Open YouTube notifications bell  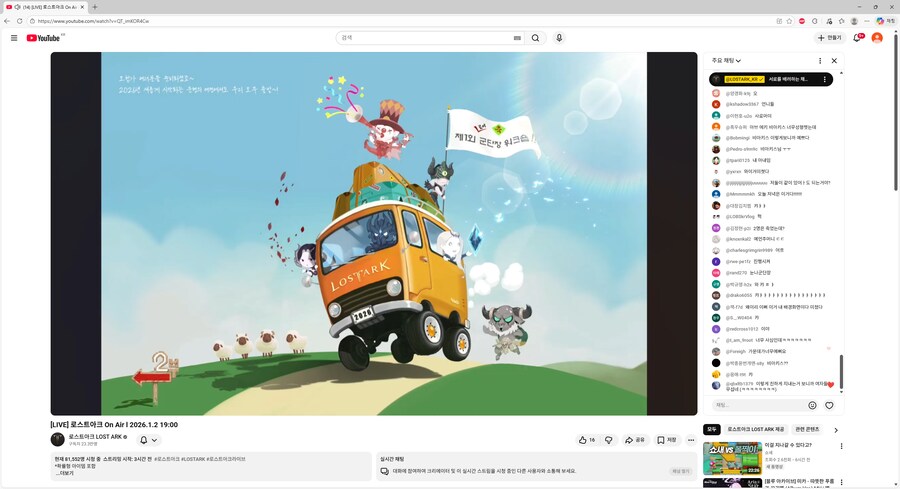tap(857, 38)
